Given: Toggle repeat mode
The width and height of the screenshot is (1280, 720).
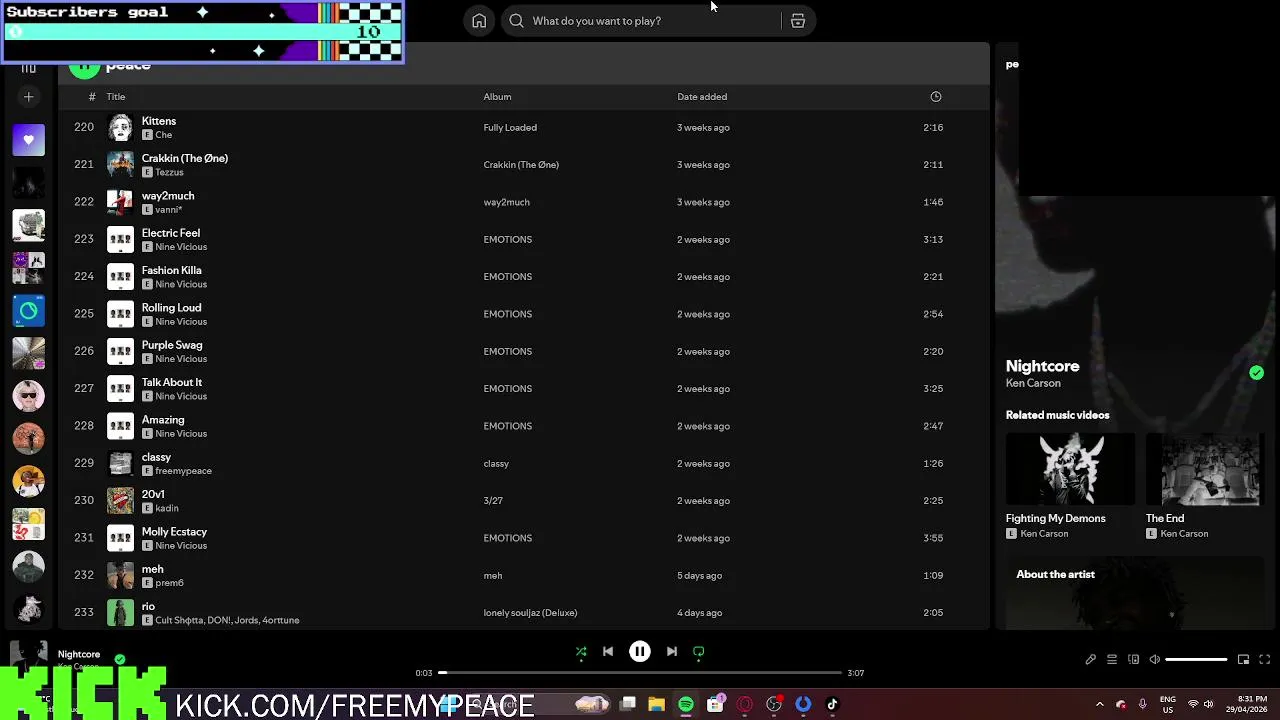Looking at the screenshot, I should tap(699, 652).
